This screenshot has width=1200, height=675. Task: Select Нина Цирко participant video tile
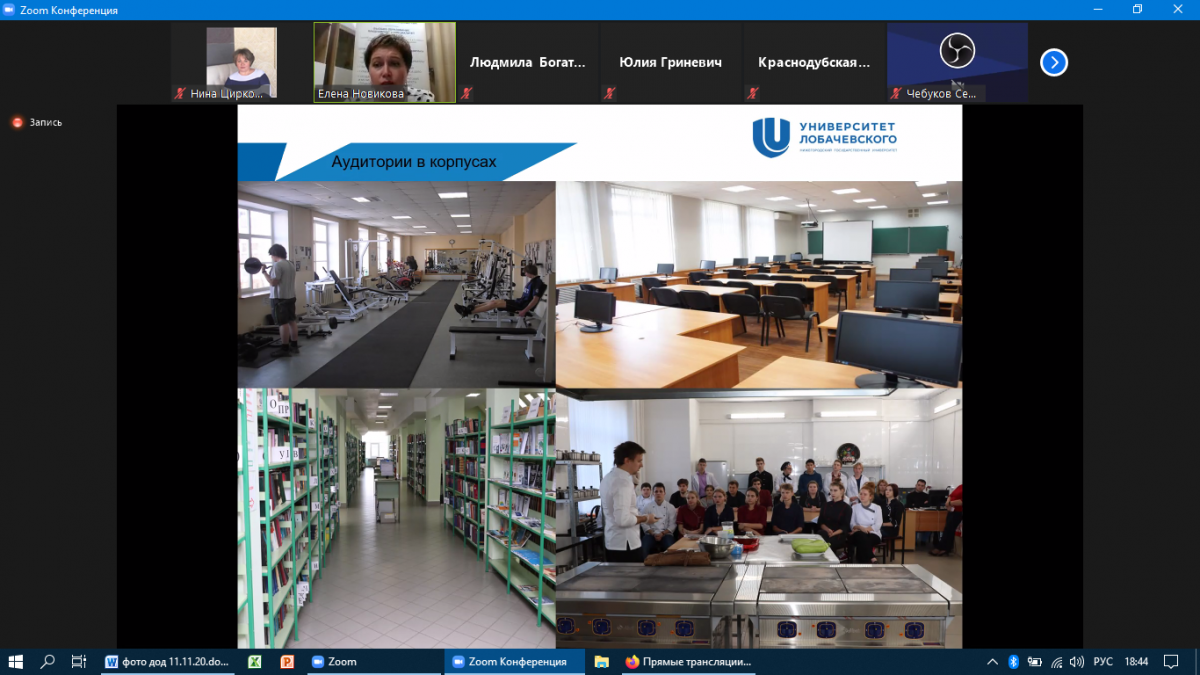tap(241, 62)
